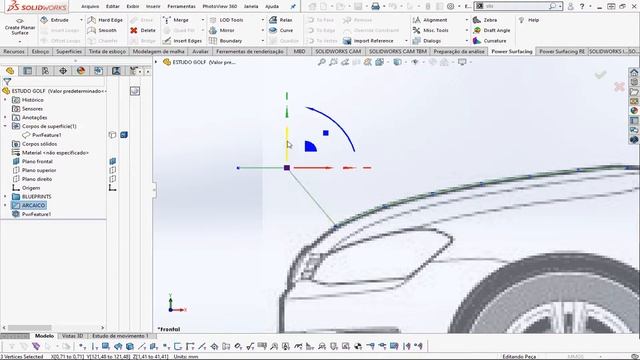Expand the BLUEPRINTS folder
Viewport: 640px width, 360px height.
(x=5, y=197)
